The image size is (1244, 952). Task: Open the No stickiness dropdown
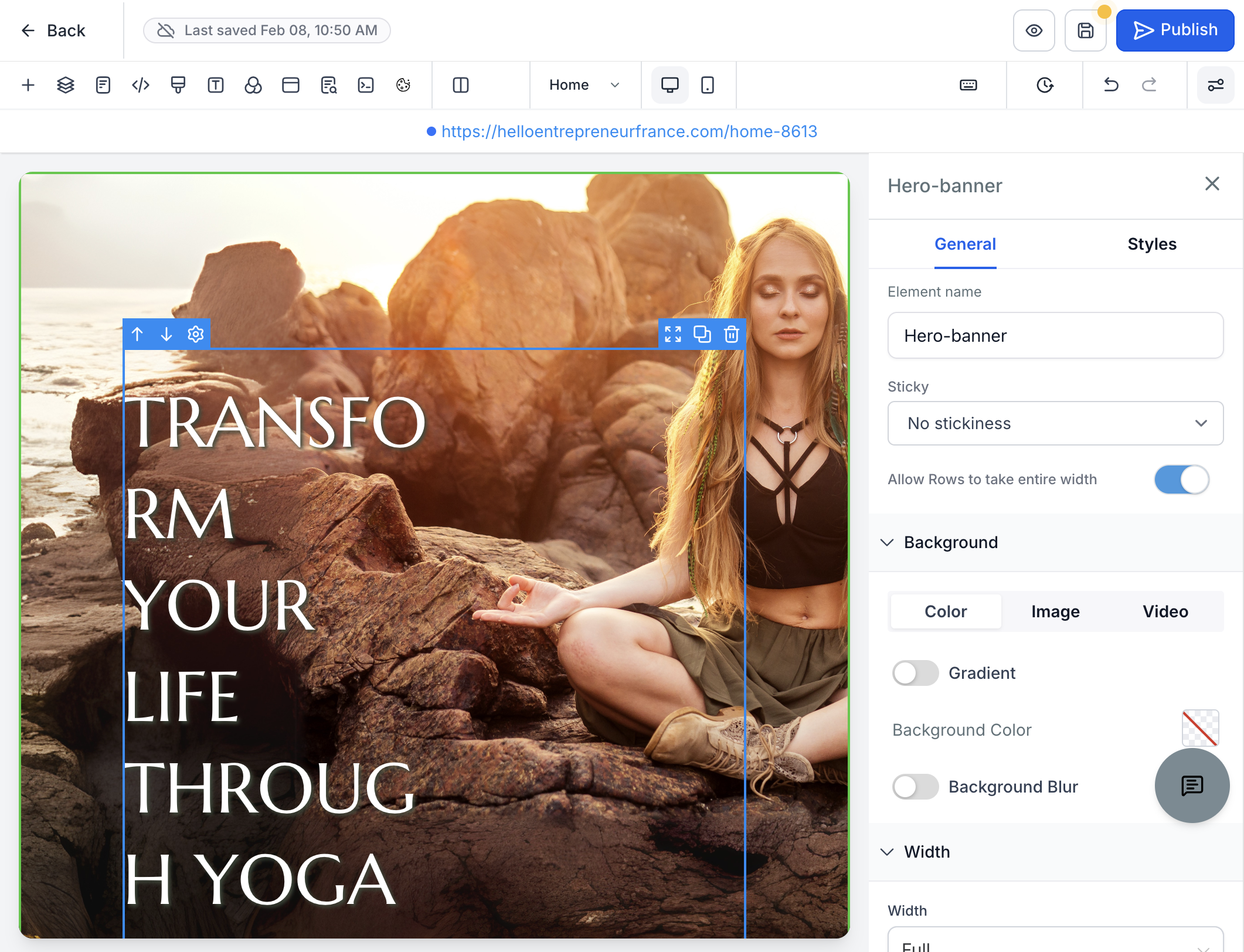pos(1055,423)
